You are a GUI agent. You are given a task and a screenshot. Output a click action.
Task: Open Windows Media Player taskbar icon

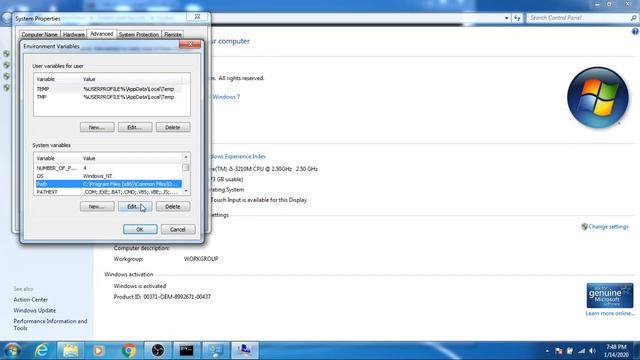[x=99, y=351]
